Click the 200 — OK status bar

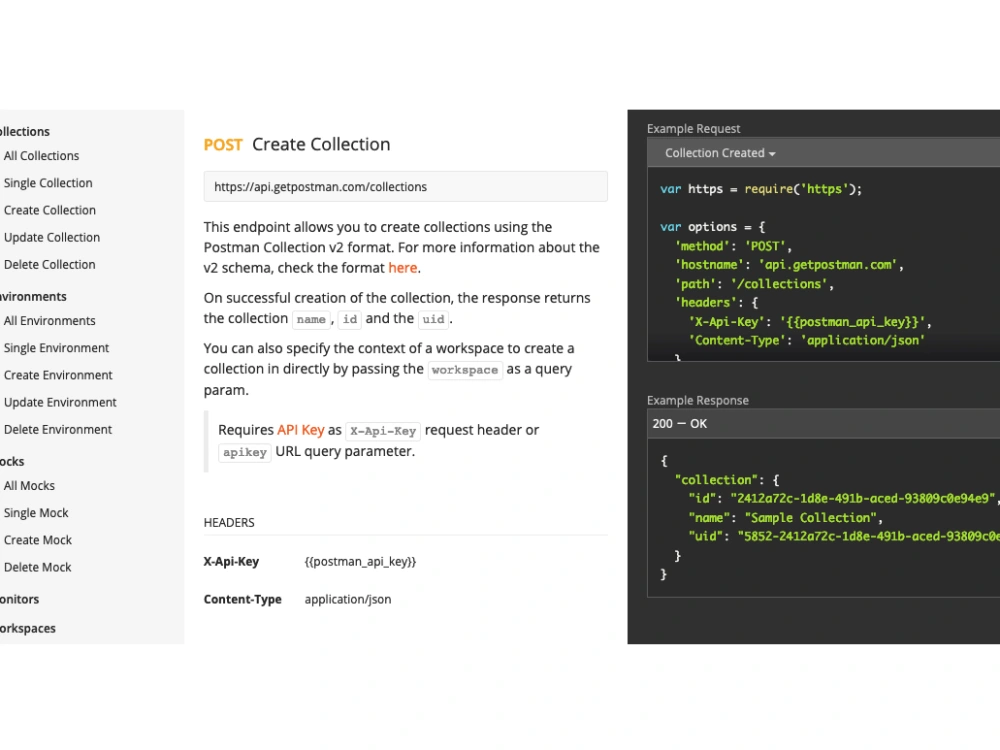823,424
